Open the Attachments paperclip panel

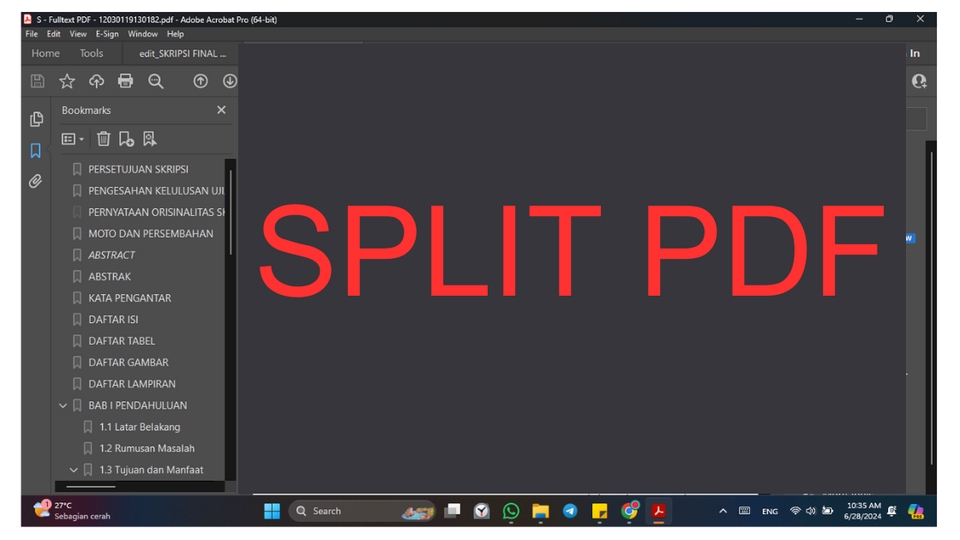(x=36, y=181)
